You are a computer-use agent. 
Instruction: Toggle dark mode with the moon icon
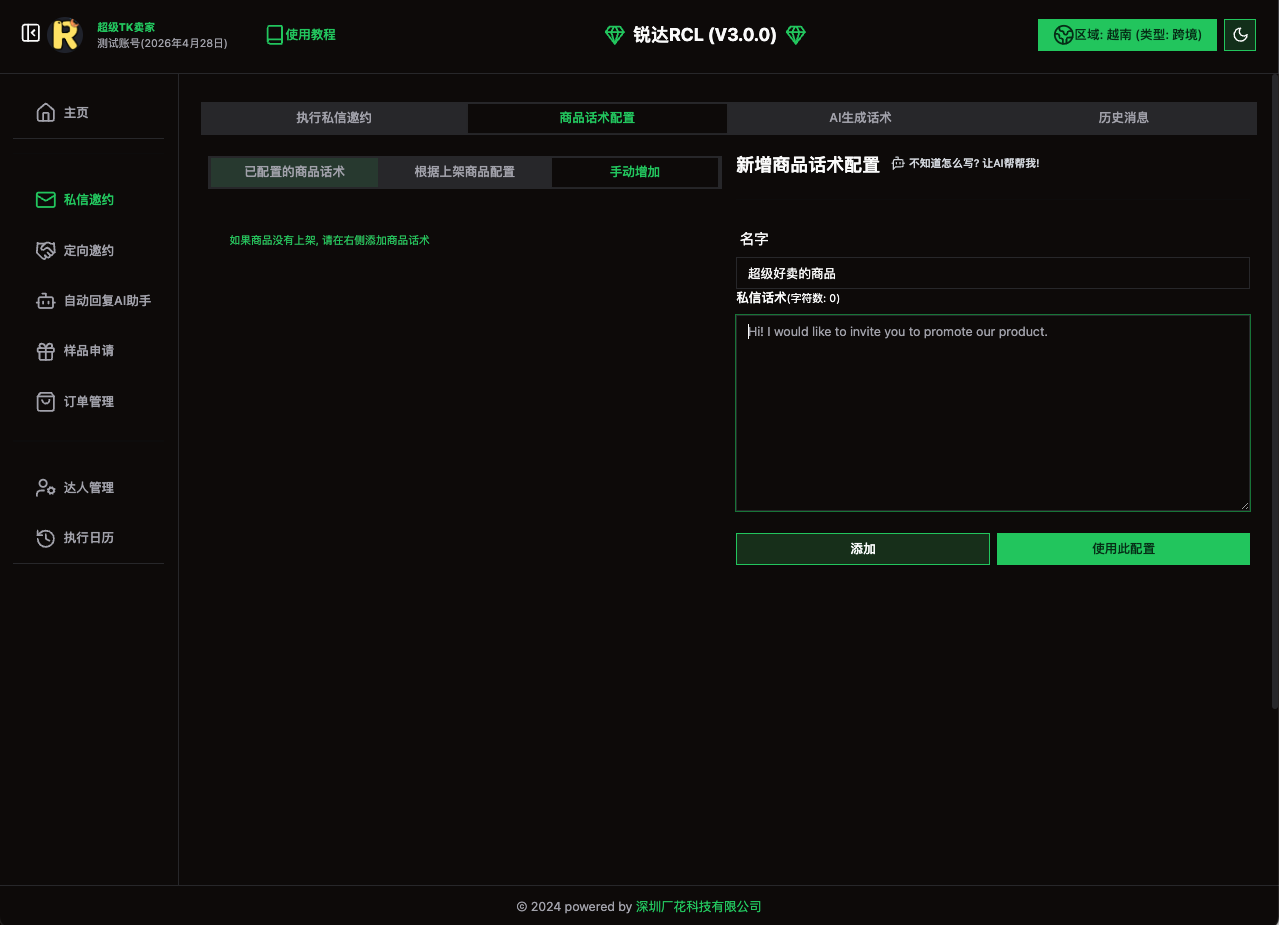click(1240, 35)
